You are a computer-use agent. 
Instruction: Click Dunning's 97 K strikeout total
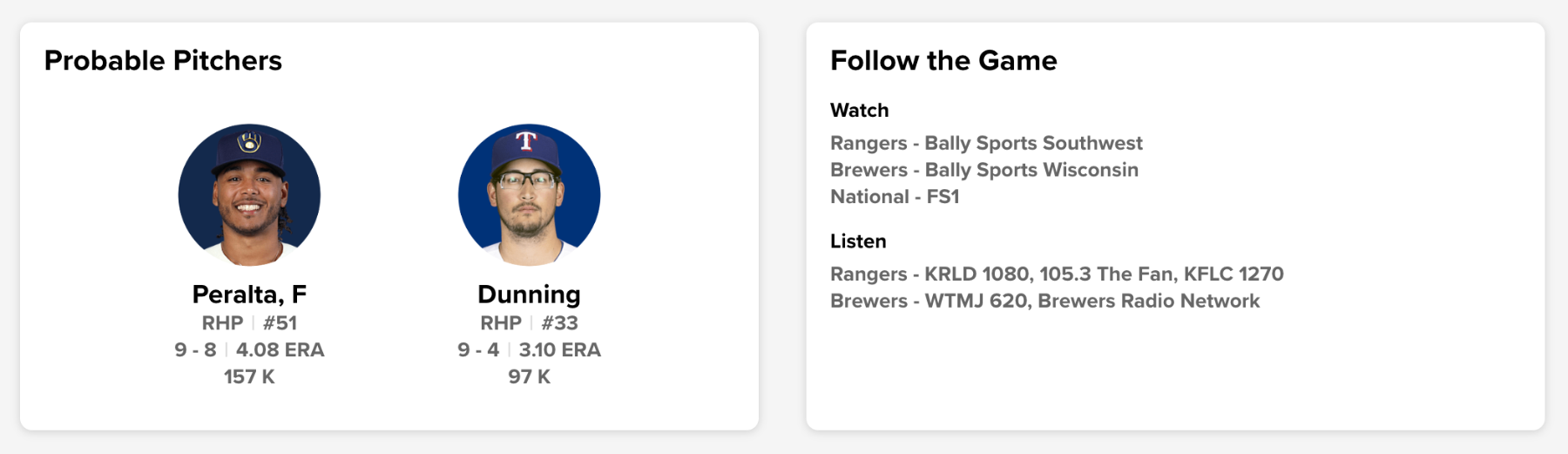529,377
